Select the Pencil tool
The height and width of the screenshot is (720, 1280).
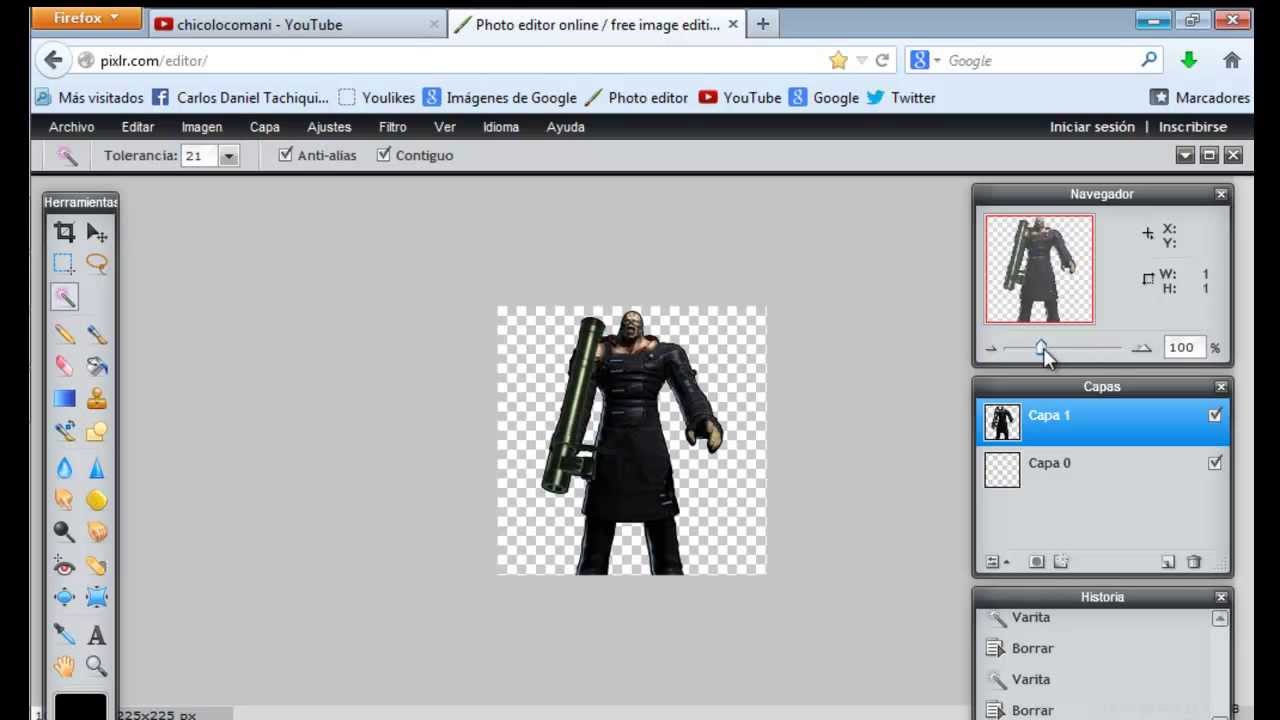[x=64, y=334]
